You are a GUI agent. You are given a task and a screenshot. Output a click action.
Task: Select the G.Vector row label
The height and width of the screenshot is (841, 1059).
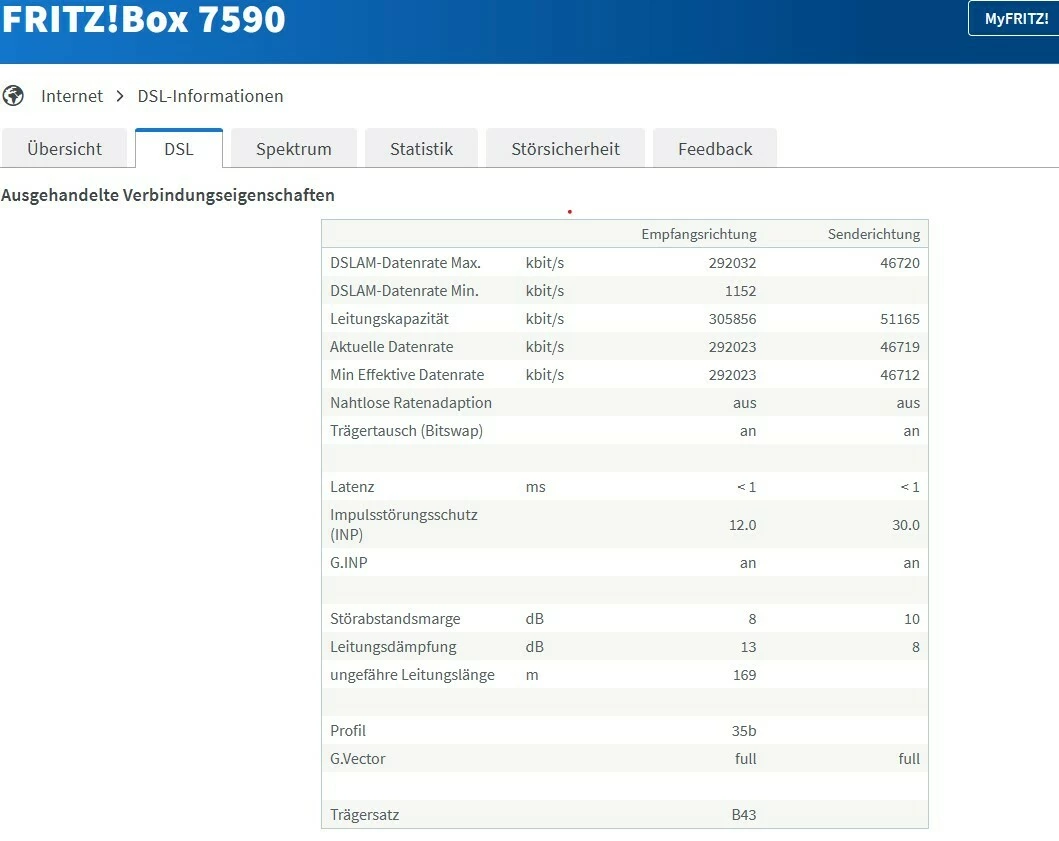(x=357, y=759)
